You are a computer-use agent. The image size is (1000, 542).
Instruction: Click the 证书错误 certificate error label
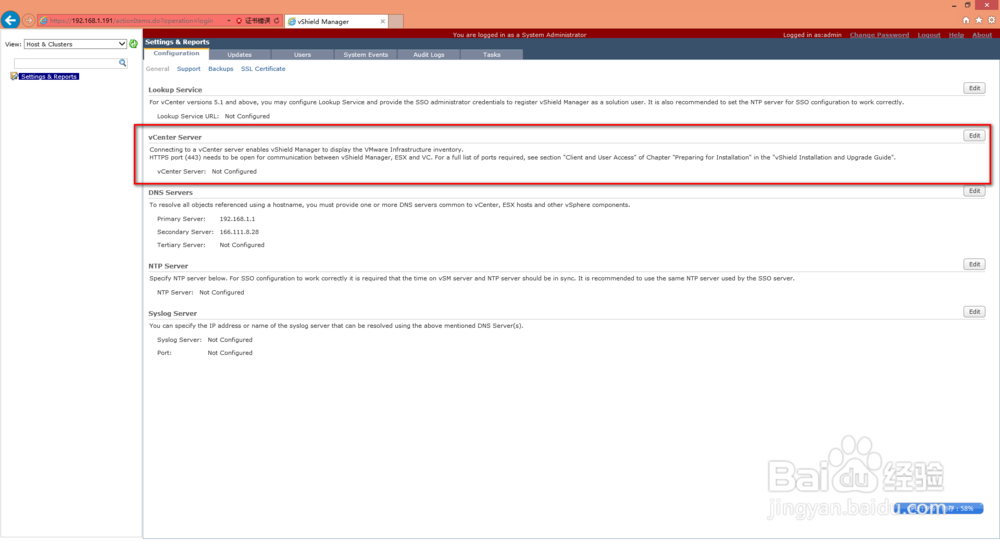click(258, 21)
